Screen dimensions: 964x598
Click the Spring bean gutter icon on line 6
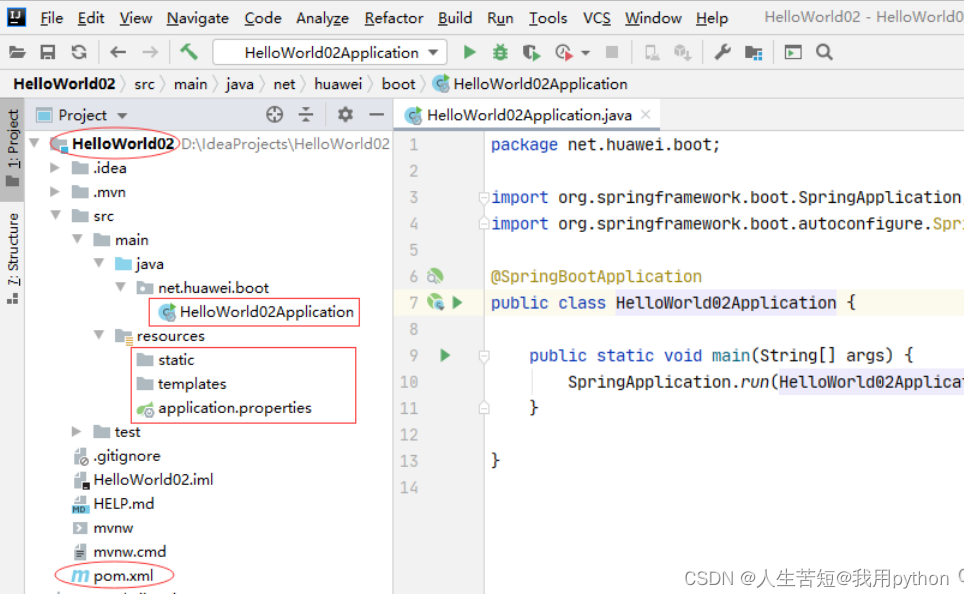pyautogui.click(x=435, y=277)
